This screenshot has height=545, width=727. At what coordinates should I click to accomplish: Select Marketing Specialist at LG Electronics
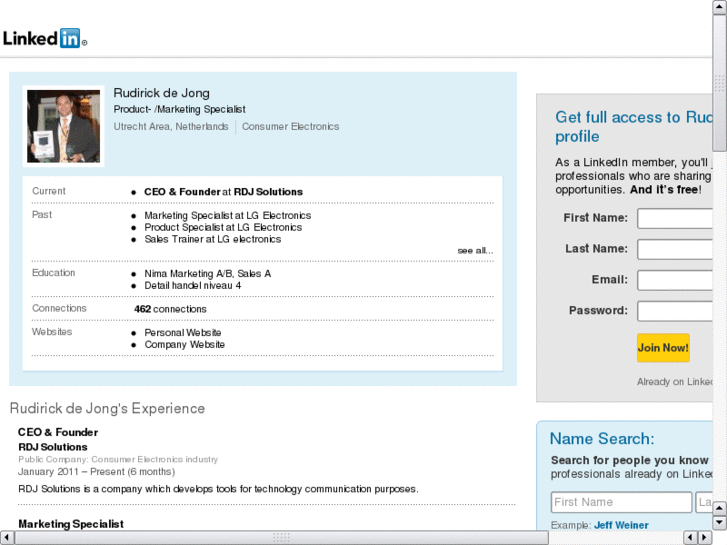click(227, 216)
